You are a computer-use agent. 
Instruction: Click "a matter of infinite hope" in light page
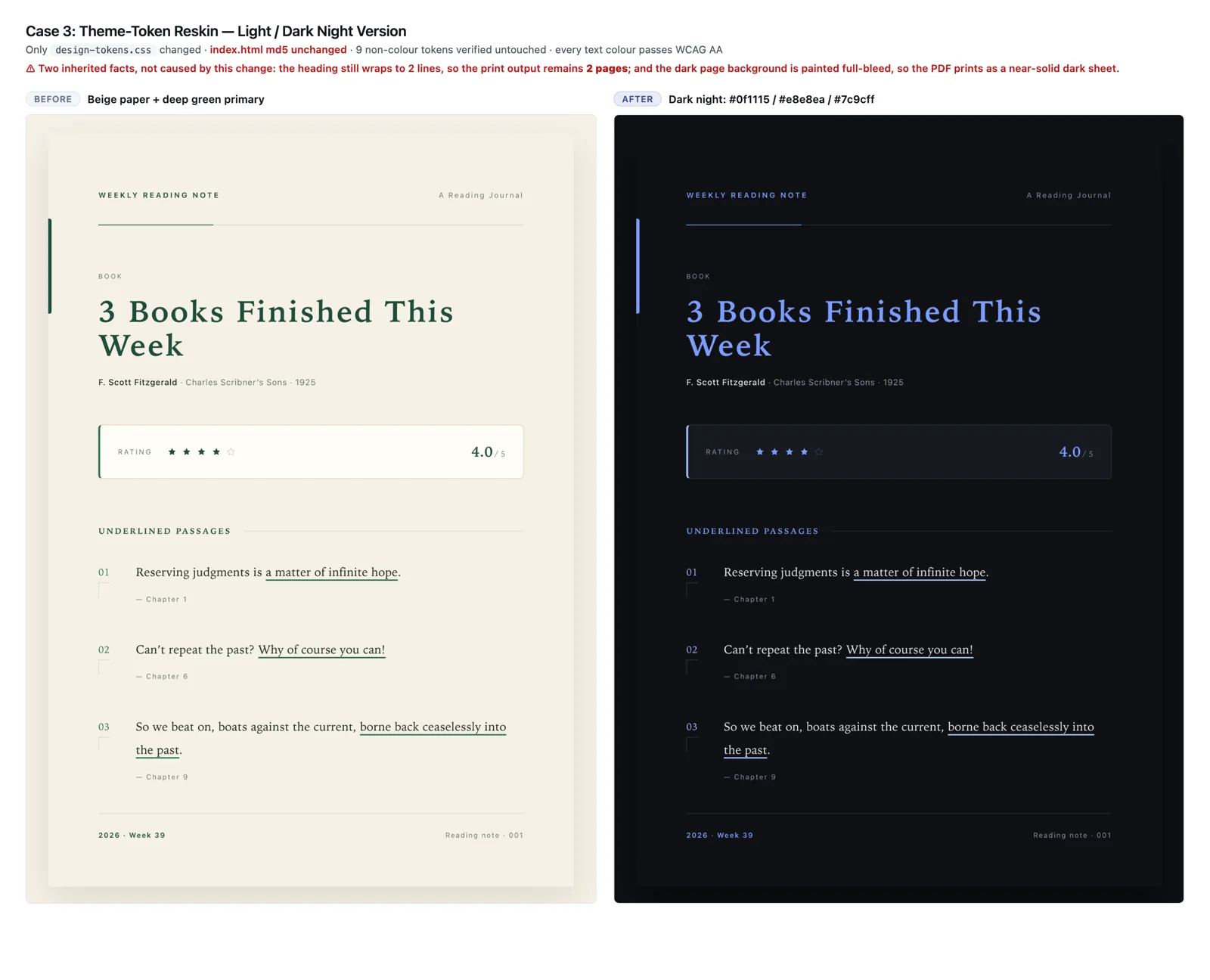(x=331, y=572)
